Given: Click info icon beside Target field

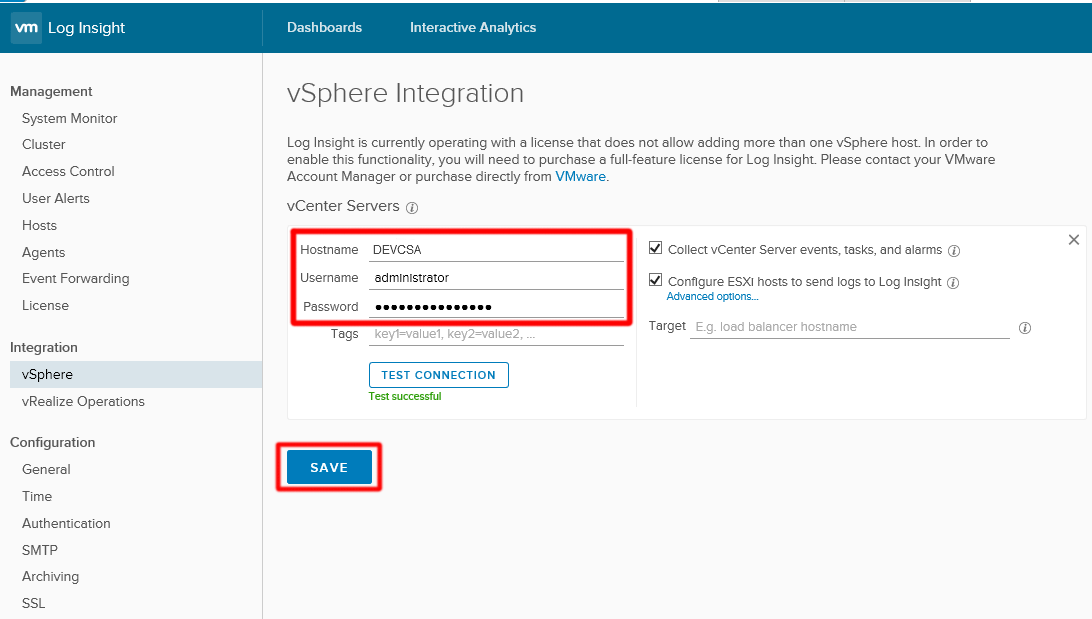Looking at the screenshot, I should coord(1025,328).
